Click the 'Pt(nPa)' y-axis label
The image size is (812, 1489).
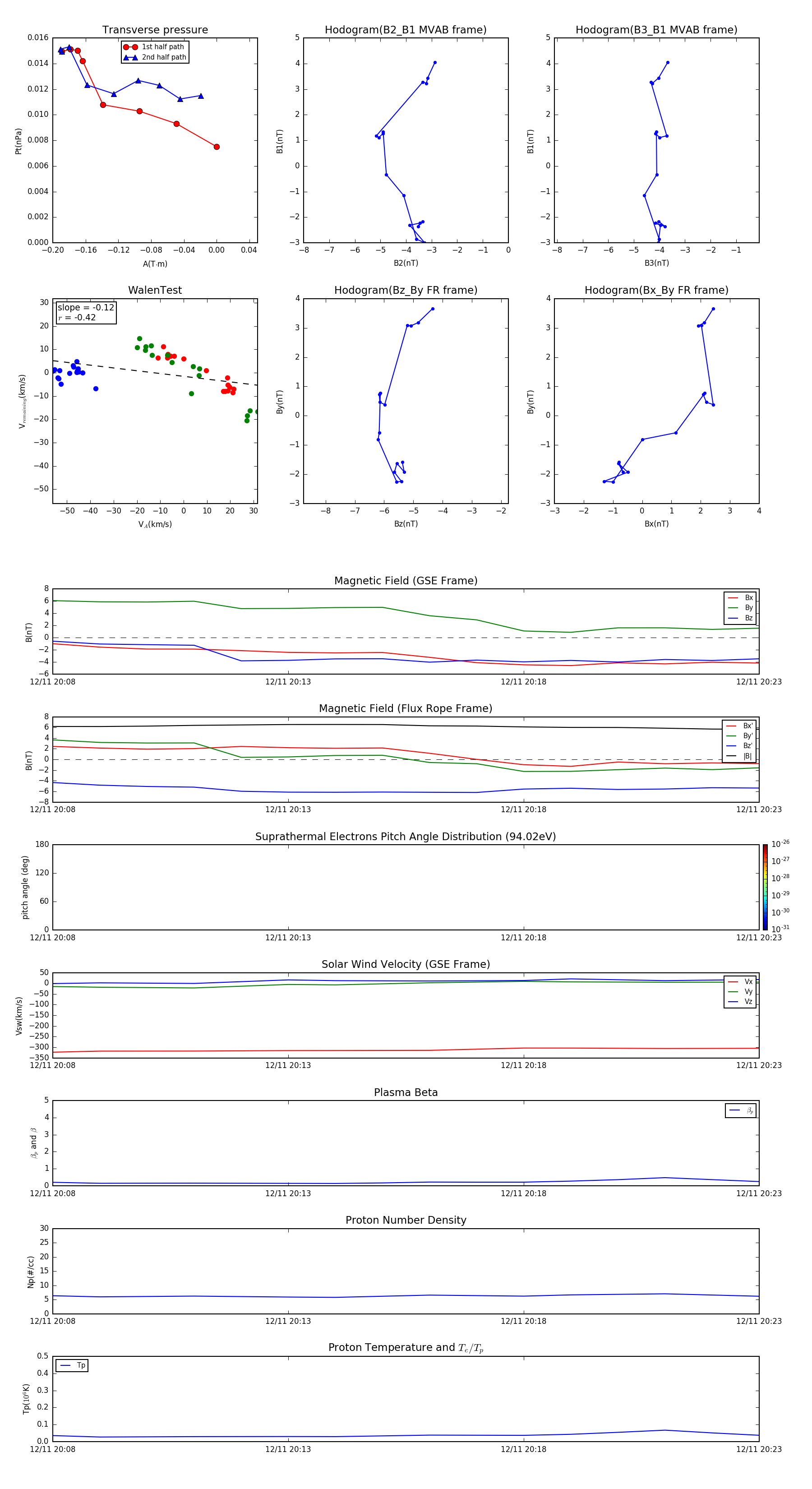18,140
